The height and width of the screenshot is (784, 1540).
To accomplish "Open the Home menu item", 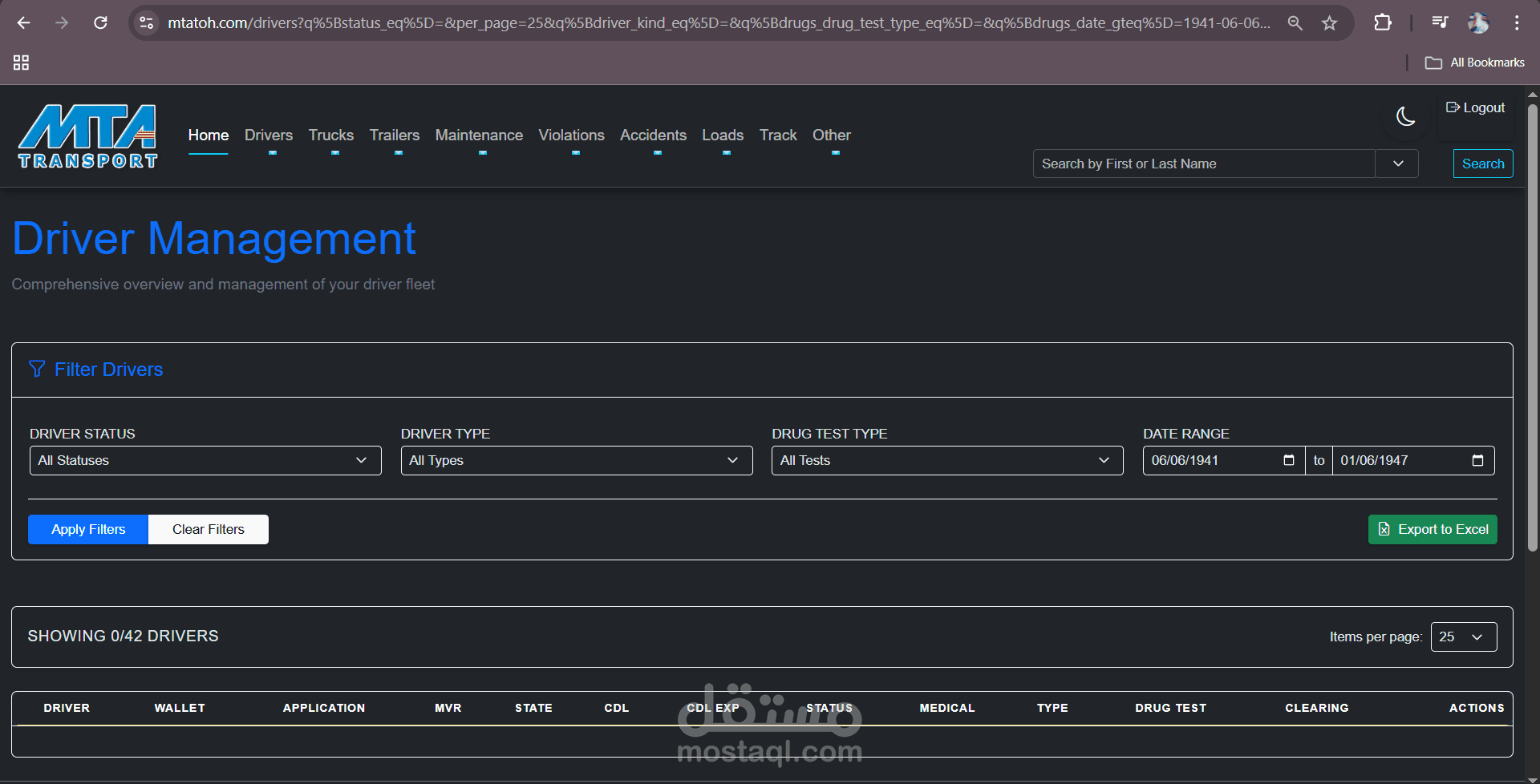I will pyautogui.click(x=209, y=135).
